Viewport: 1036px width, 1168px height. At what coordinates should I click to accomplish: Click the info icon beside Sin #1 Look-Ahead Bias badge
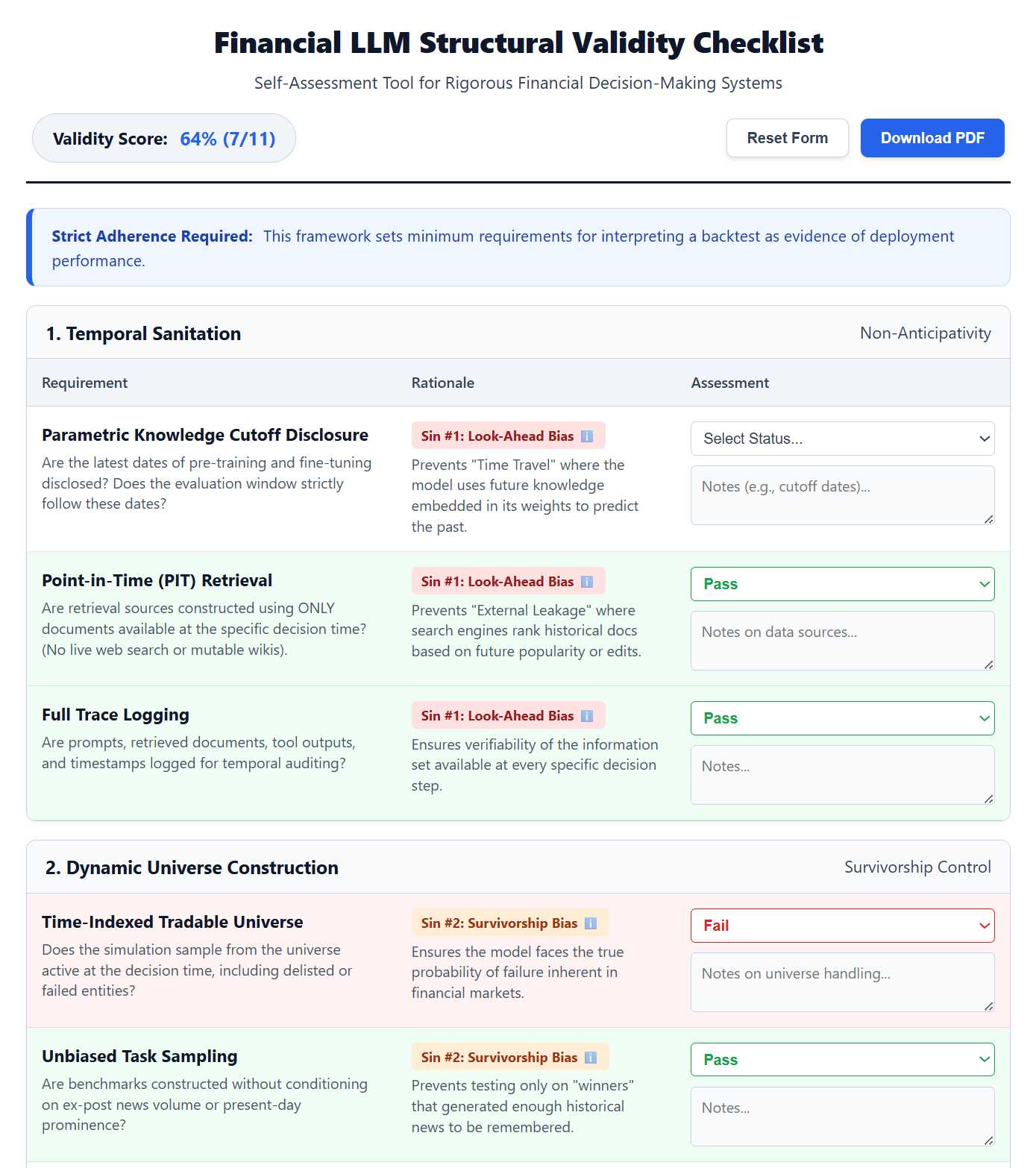click(589, 436)
